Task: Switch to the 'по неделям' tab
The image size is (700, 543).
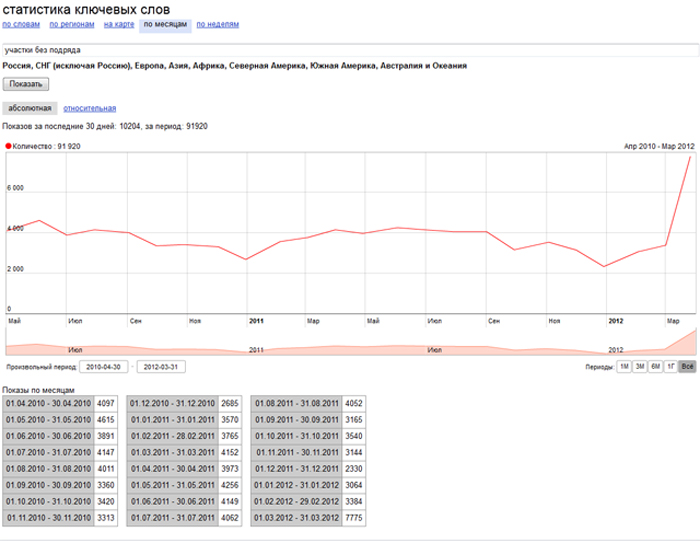Action: tap(217, 24)
